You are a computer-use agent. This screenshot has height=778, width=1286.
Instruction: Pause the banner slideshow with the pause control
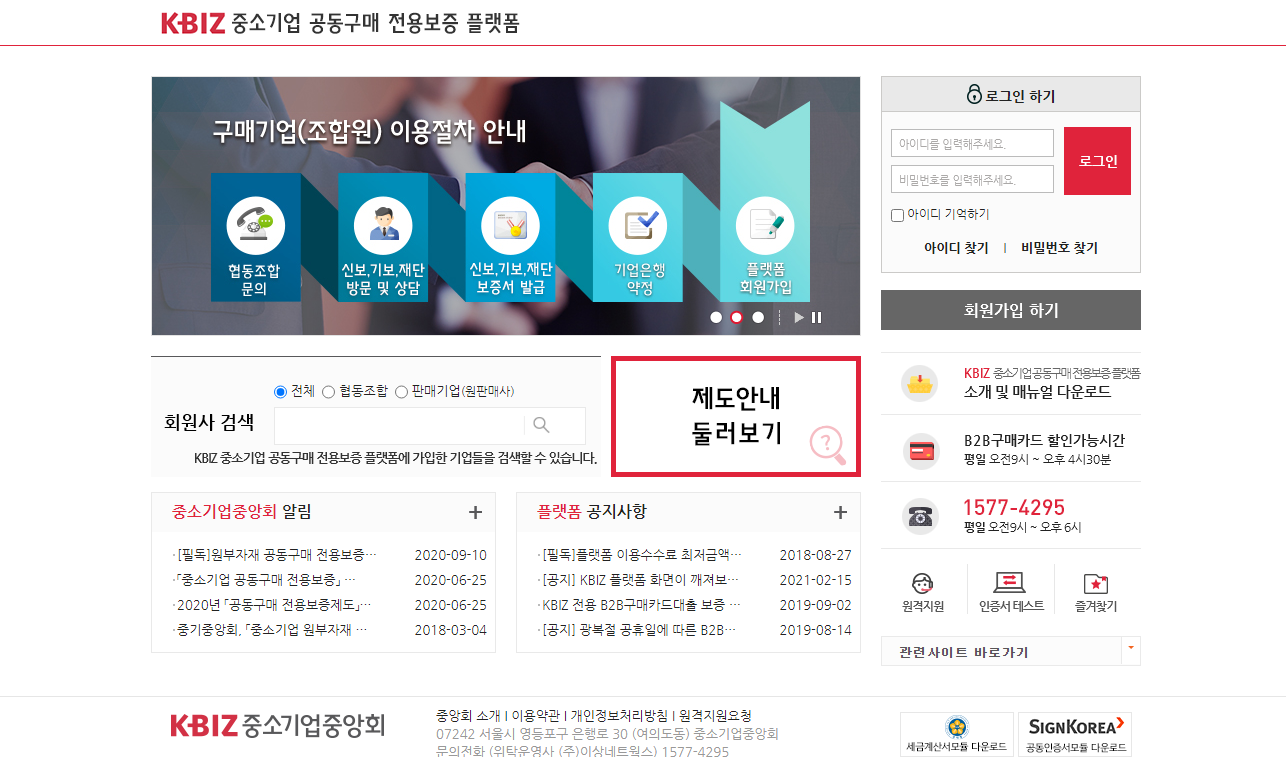coord(817,317)
